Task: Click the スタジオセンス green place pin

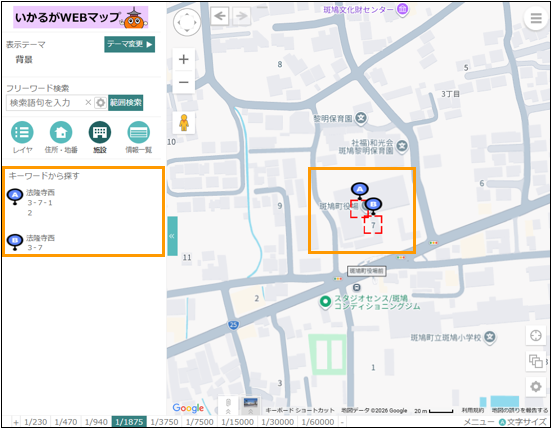Action: coord(325,302)
